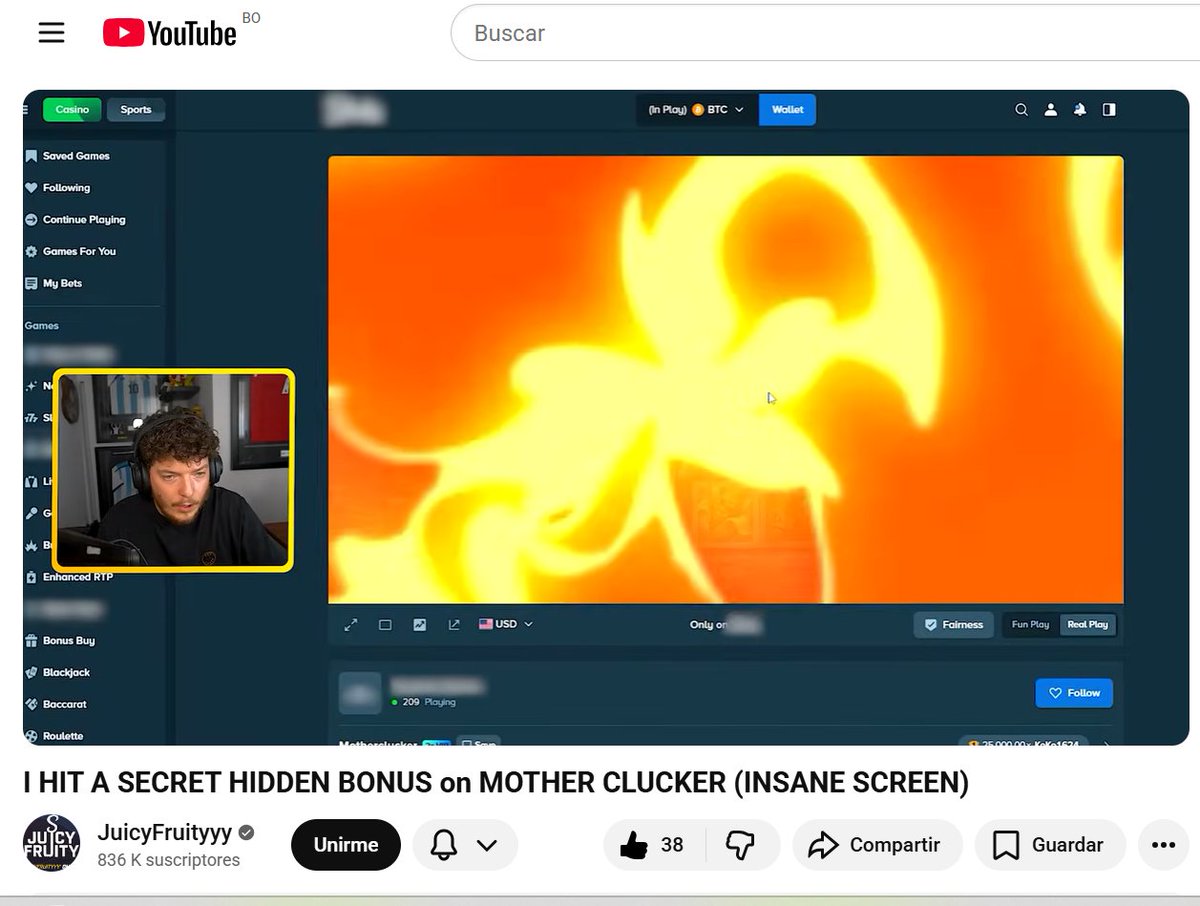Save video with Guardar button
Screen dimensions: 1200x906
(x=1050, y=845)
